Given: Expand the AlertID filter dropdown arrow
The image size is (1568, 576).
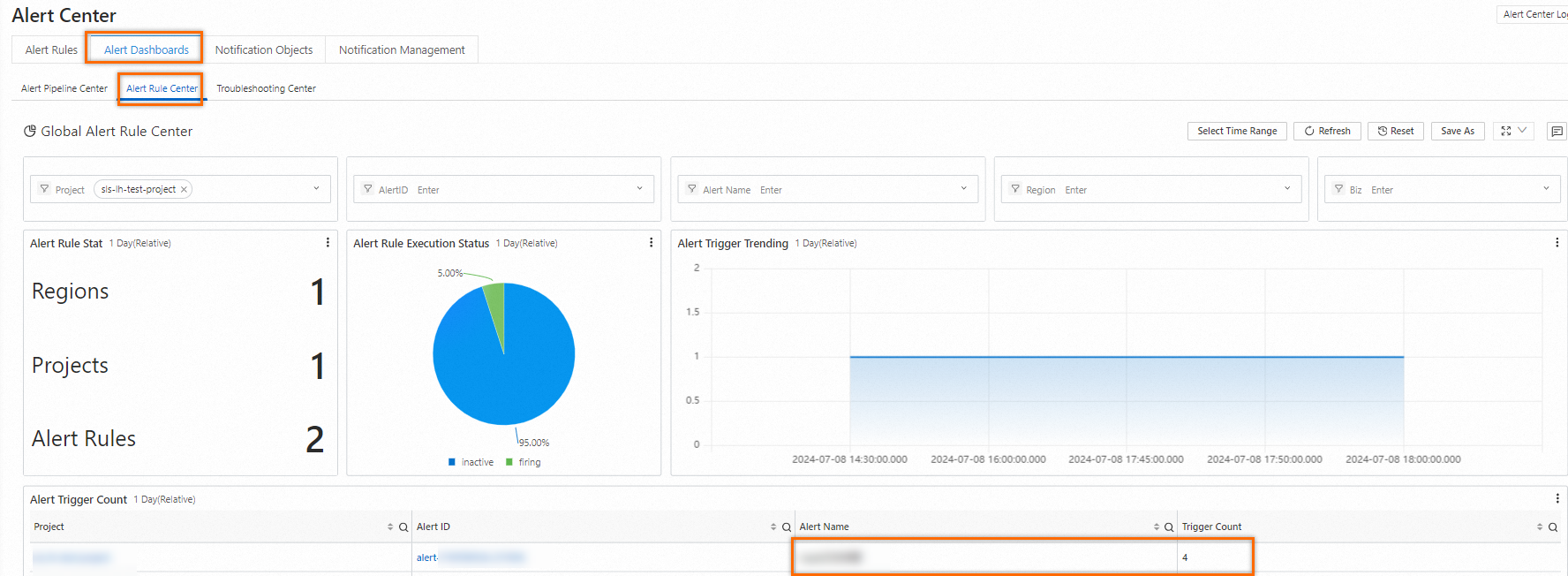Looking at the screenshot, I should (x=640, y=188).
